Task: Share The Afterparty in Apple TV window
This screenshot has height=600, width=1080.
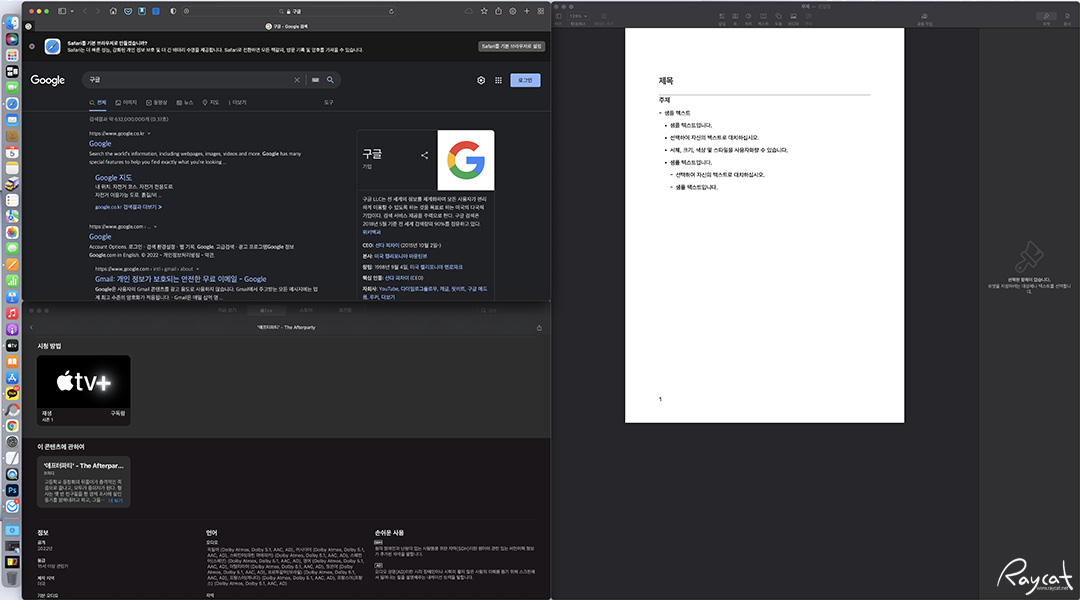Action: coord(539,328)
